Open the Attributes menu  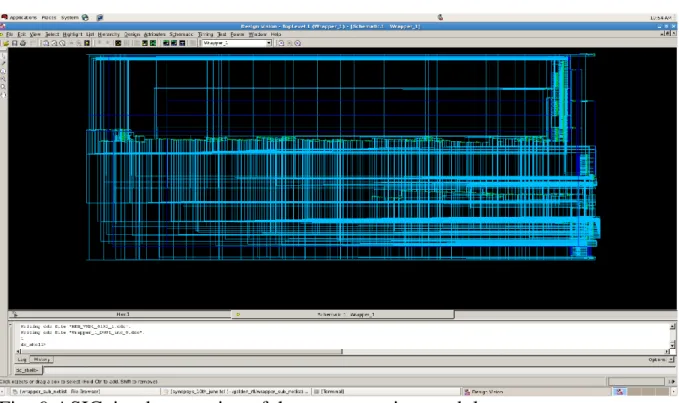point(155,34)
